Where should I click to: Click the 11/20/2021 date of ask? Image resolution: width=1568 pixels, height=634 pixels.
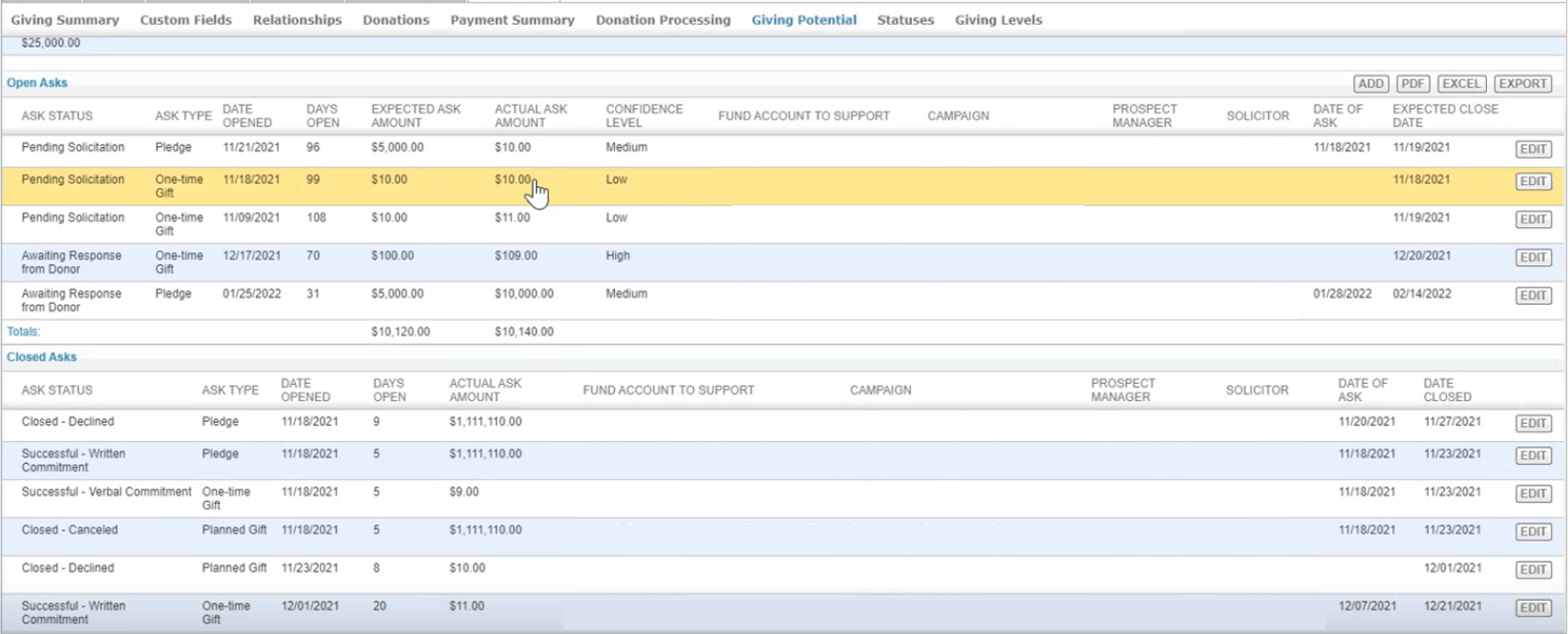click(1367, 421)
